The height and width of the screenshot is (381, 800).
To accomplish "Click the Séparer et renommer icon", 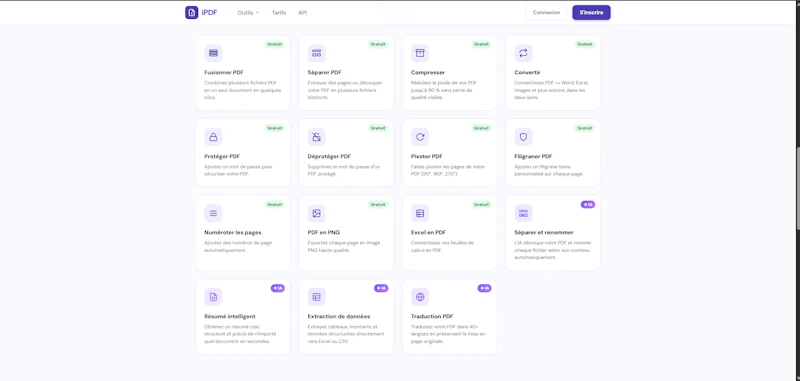I will (x=523, y=213).
